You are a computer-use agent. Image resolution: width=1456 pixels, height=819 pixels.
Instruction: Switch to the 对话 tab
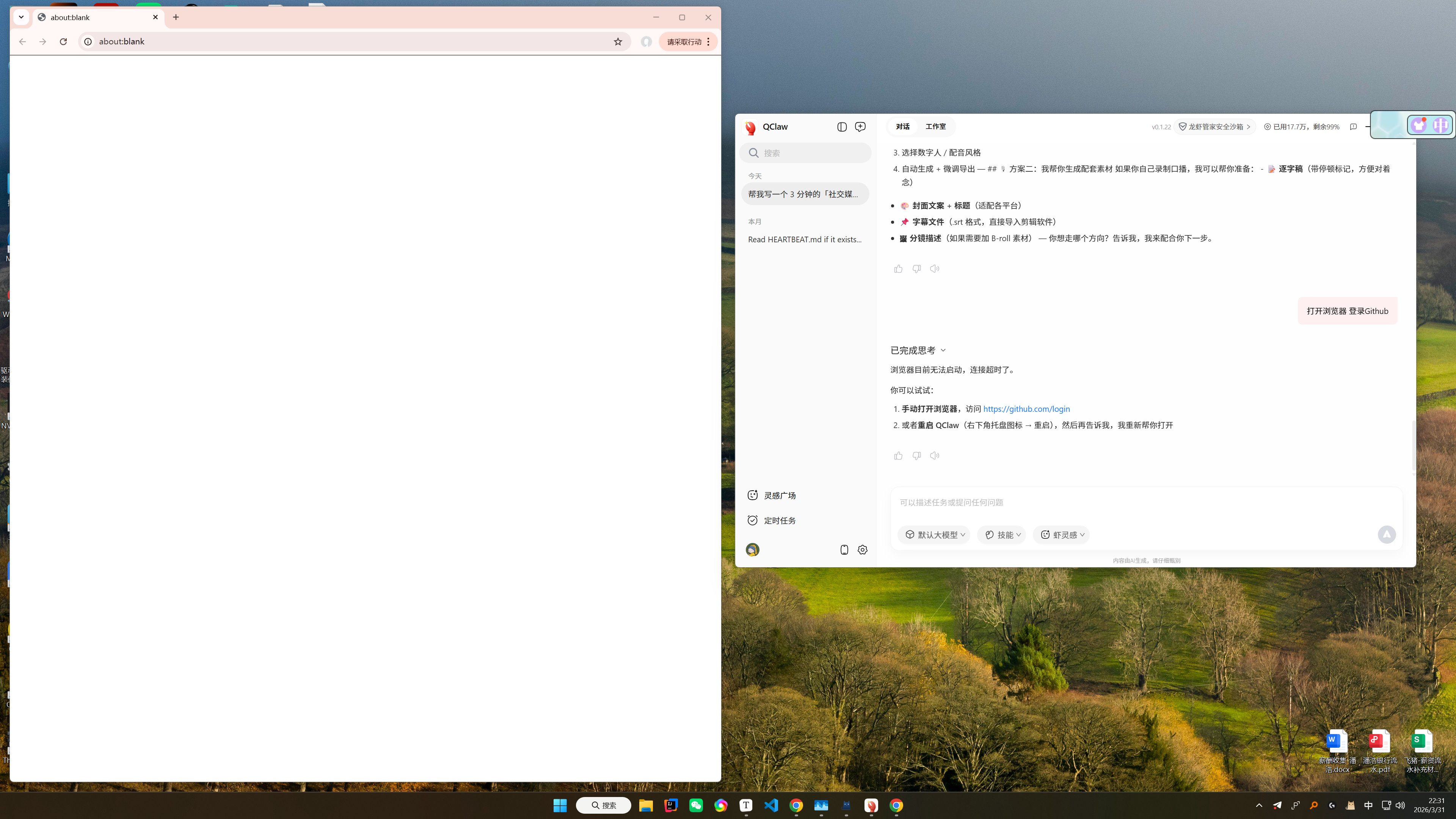point(903,127)
